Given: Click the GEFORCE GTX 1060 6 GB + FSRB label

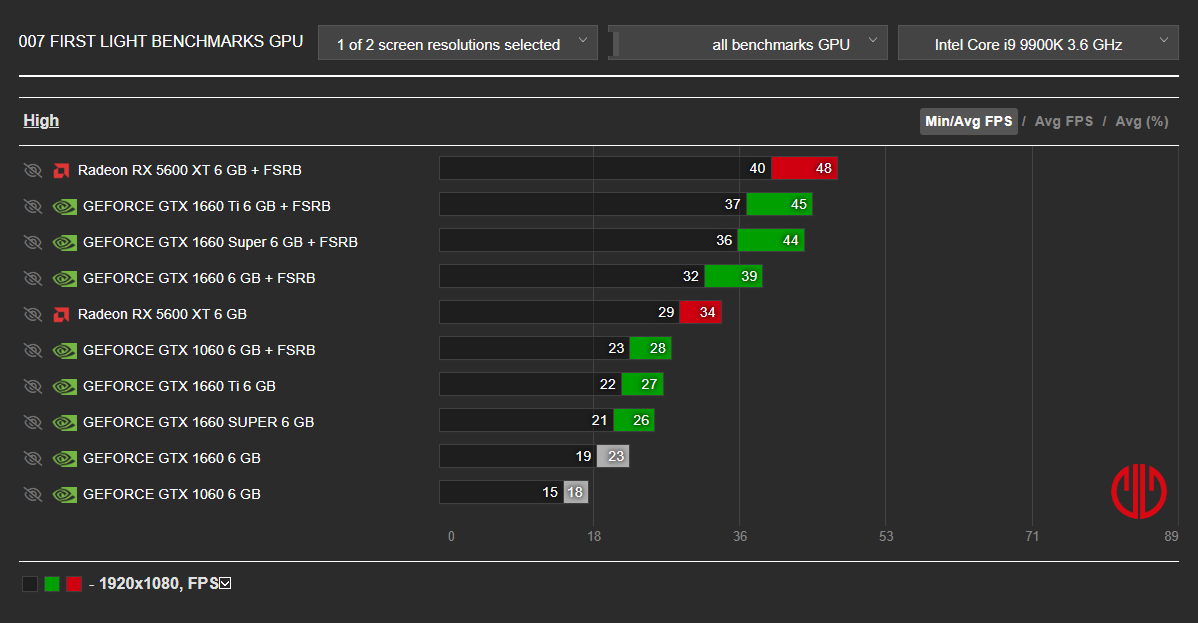Looking at the screenshot, I should click(x=199, y=350).
